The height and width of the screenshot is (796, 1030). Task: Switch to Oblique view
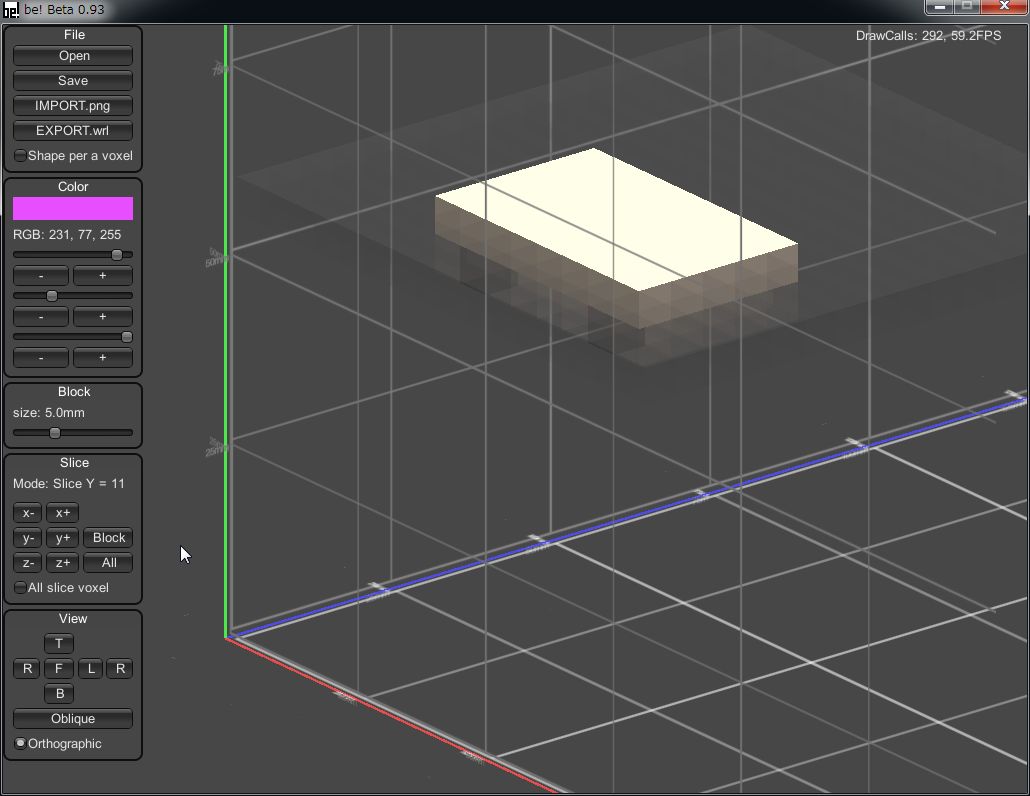pyautogui.click(x=73, y=719)
